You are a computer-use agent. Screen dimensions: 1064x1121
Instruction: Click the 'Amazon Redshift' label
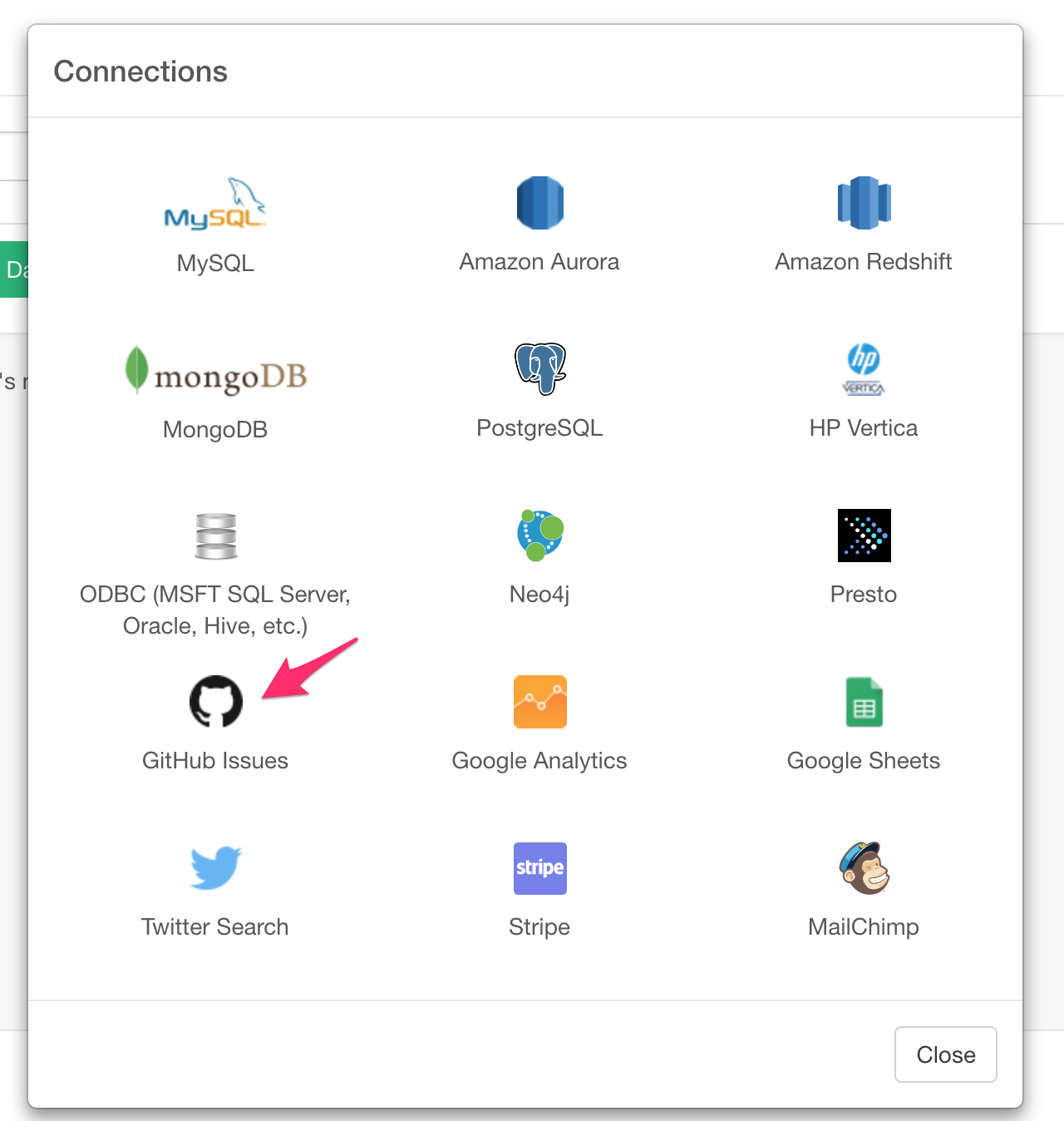[864, 262]
